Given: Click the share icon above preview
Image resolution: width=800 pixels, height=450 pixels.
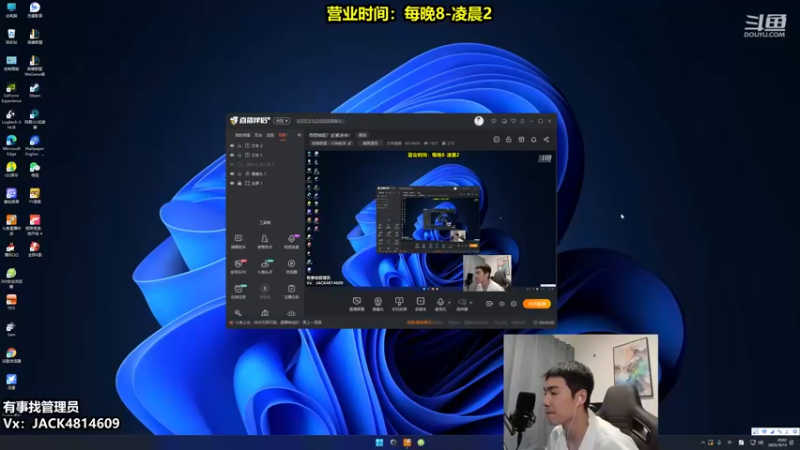Looking at the screenshot, I should [x=546, y=139].
